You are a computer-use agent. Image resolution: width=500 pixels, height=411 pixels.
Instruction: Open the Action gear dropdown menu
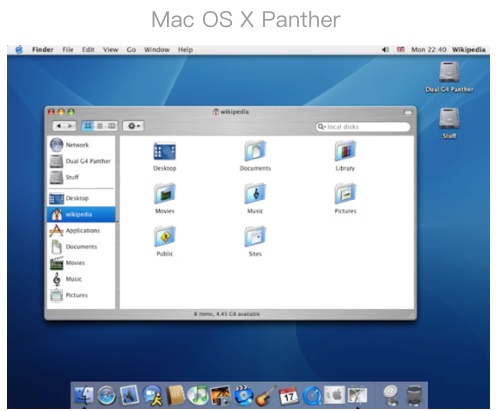click(x=134, y=126)
